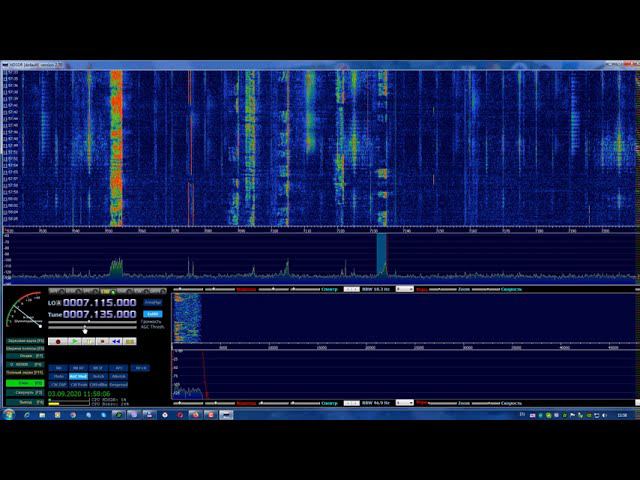The image size is (640, 480).
Task: Click the upper averaging input field near RBW
Action: pos(351,289)
